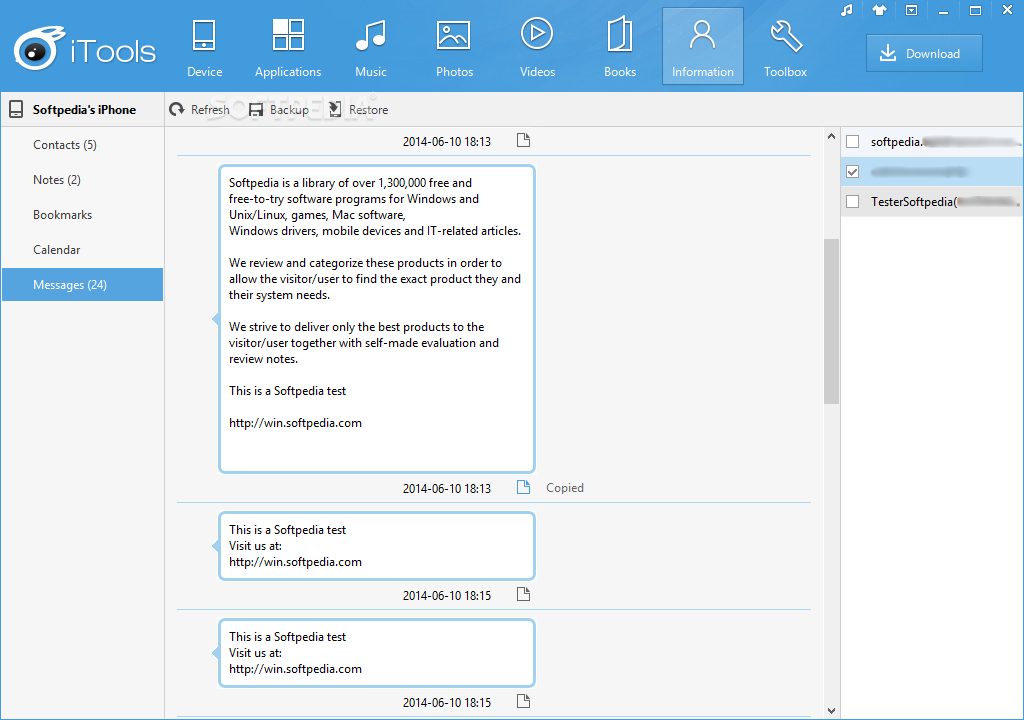Open the Books section

click(x=620, y=47)
